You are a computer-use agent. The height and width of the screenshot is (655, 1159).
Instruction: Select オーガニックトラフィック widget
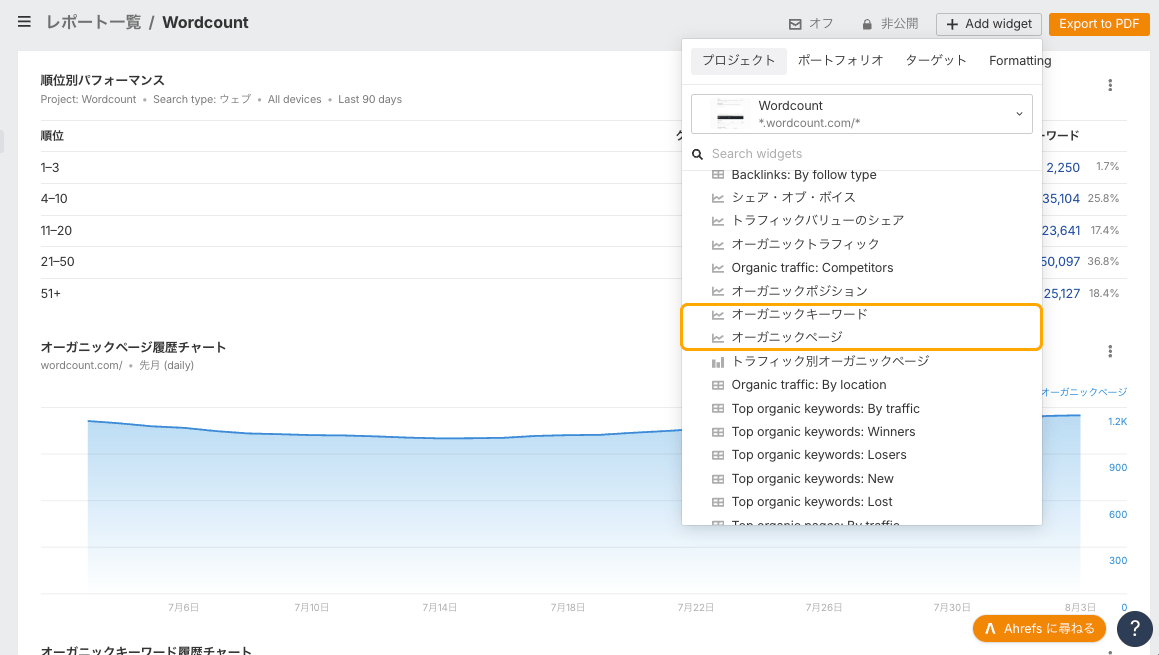click(805, 244)
